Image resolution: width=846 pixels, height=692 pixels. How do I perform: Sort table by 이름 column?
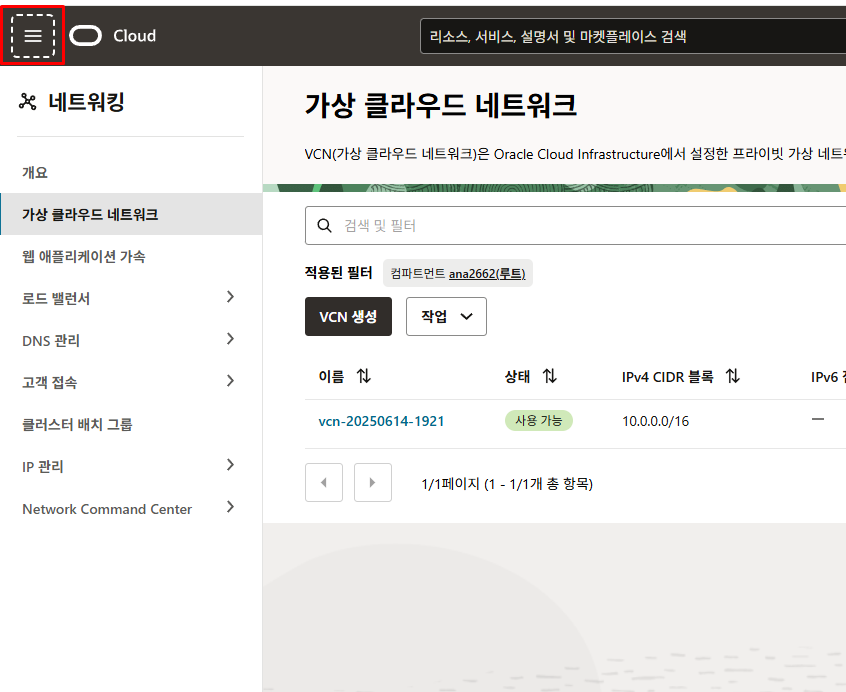(x=364, y=376)
